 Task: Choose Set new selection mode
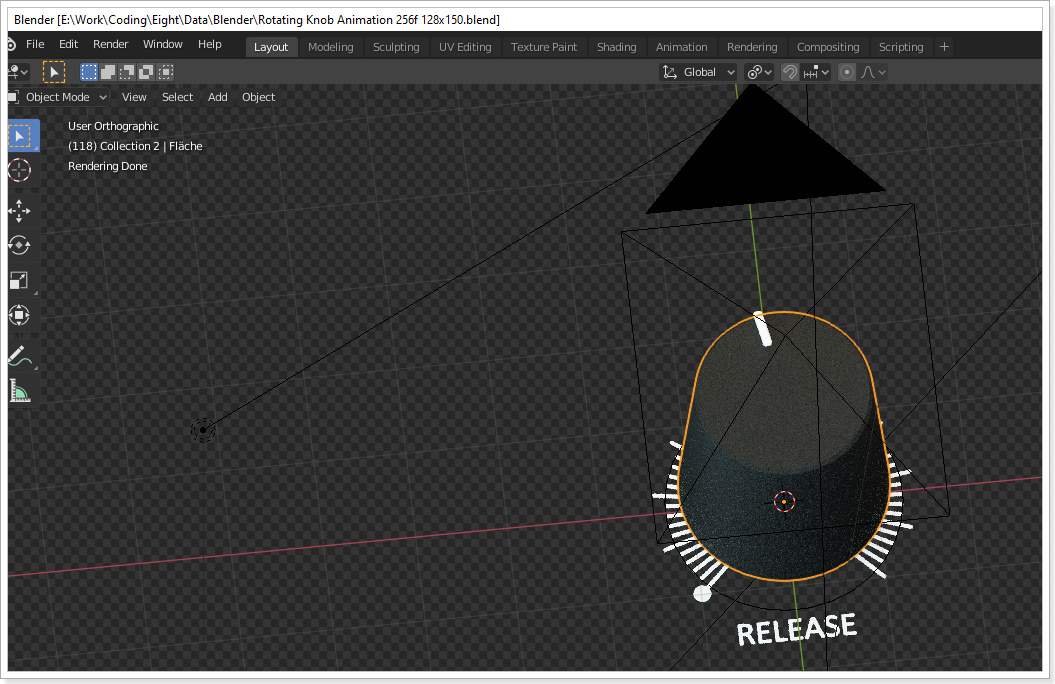pos(89,72)
